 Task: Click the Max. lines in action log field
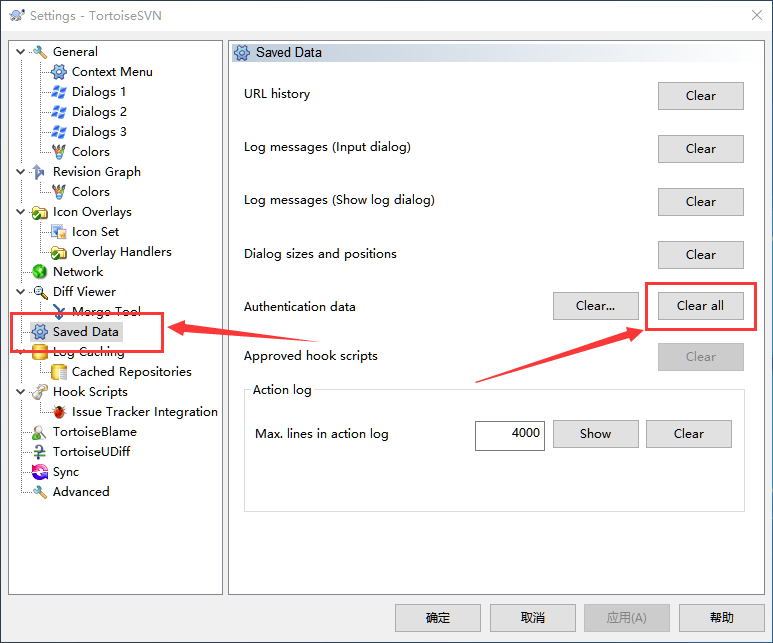click(x=510, y=435)
